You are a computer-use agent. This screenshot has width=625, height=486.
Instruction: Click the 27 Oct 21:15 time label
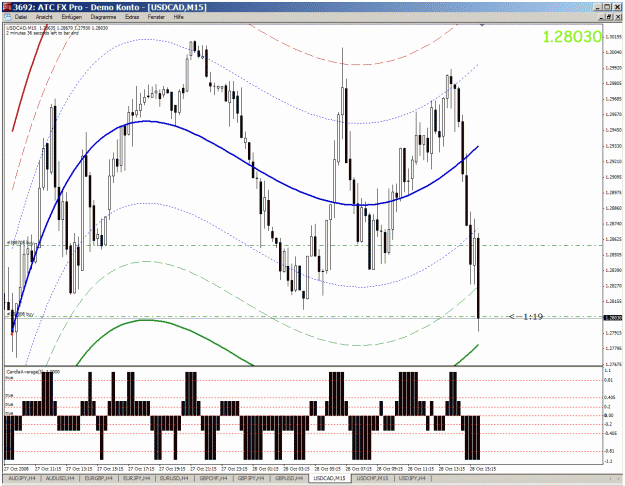[203, 469]
